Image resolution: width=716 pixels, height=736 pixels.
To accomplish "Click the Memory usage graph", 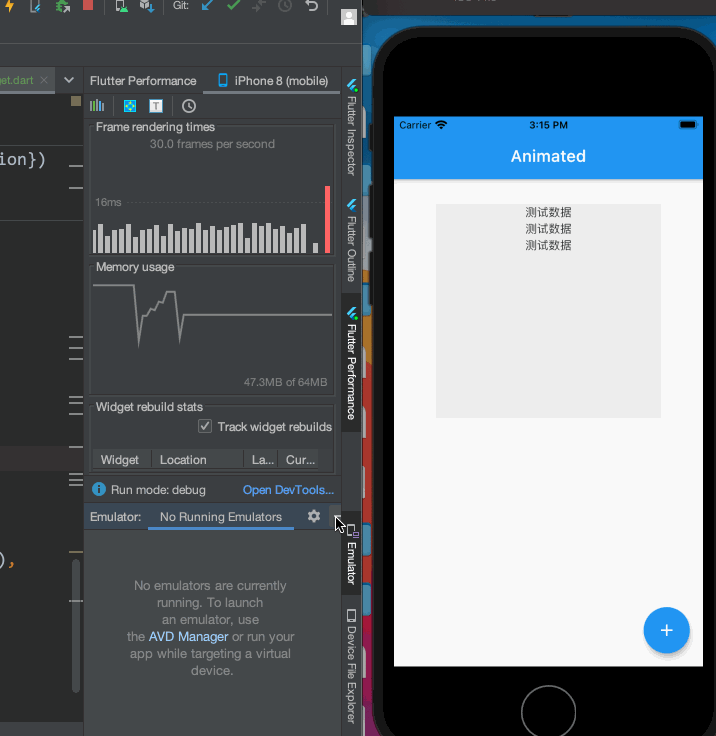I will [212, 330].
